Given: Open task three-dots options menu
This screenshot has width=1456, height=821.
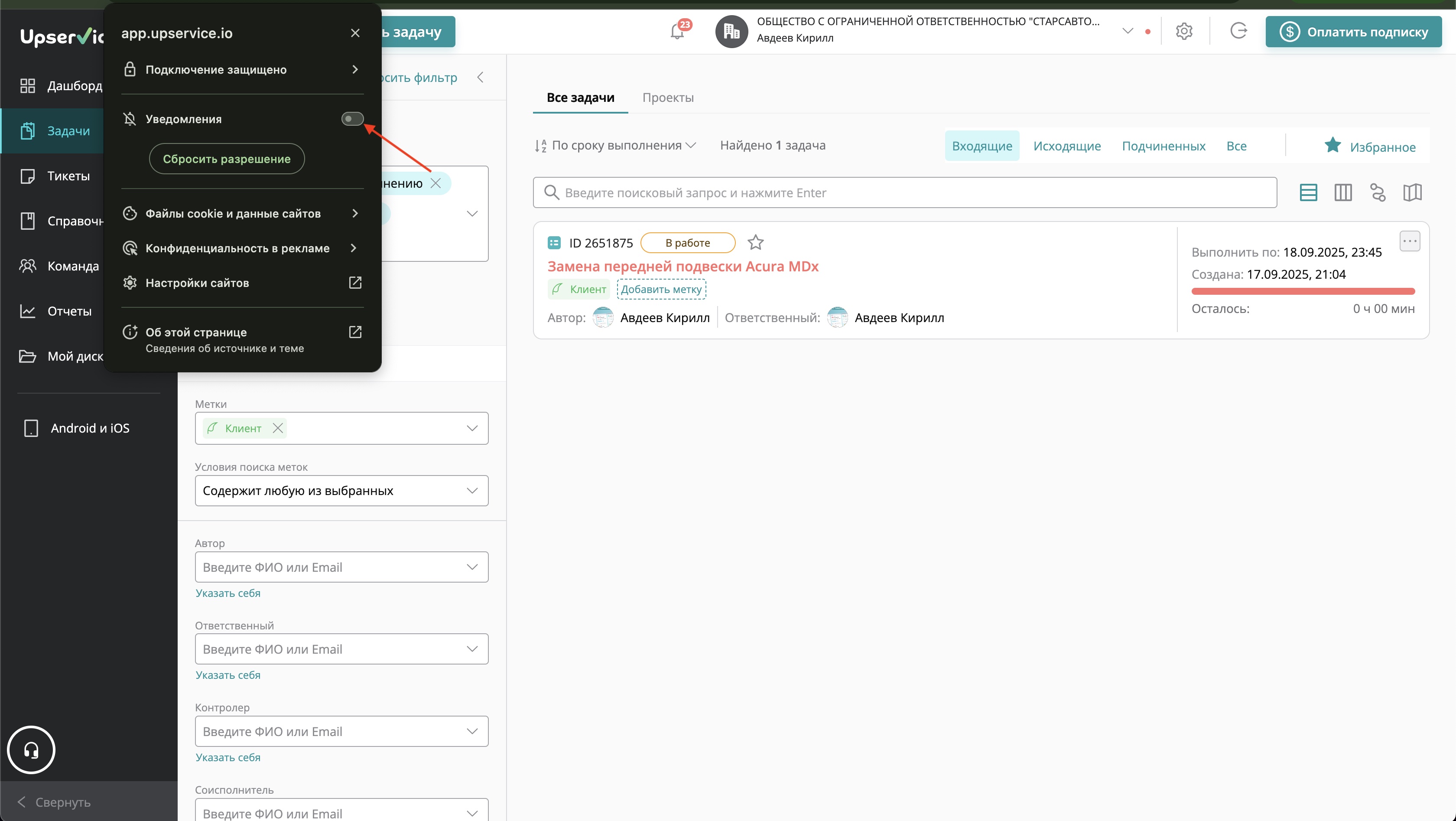Looking at the screenshot, I should point(1410,241).
